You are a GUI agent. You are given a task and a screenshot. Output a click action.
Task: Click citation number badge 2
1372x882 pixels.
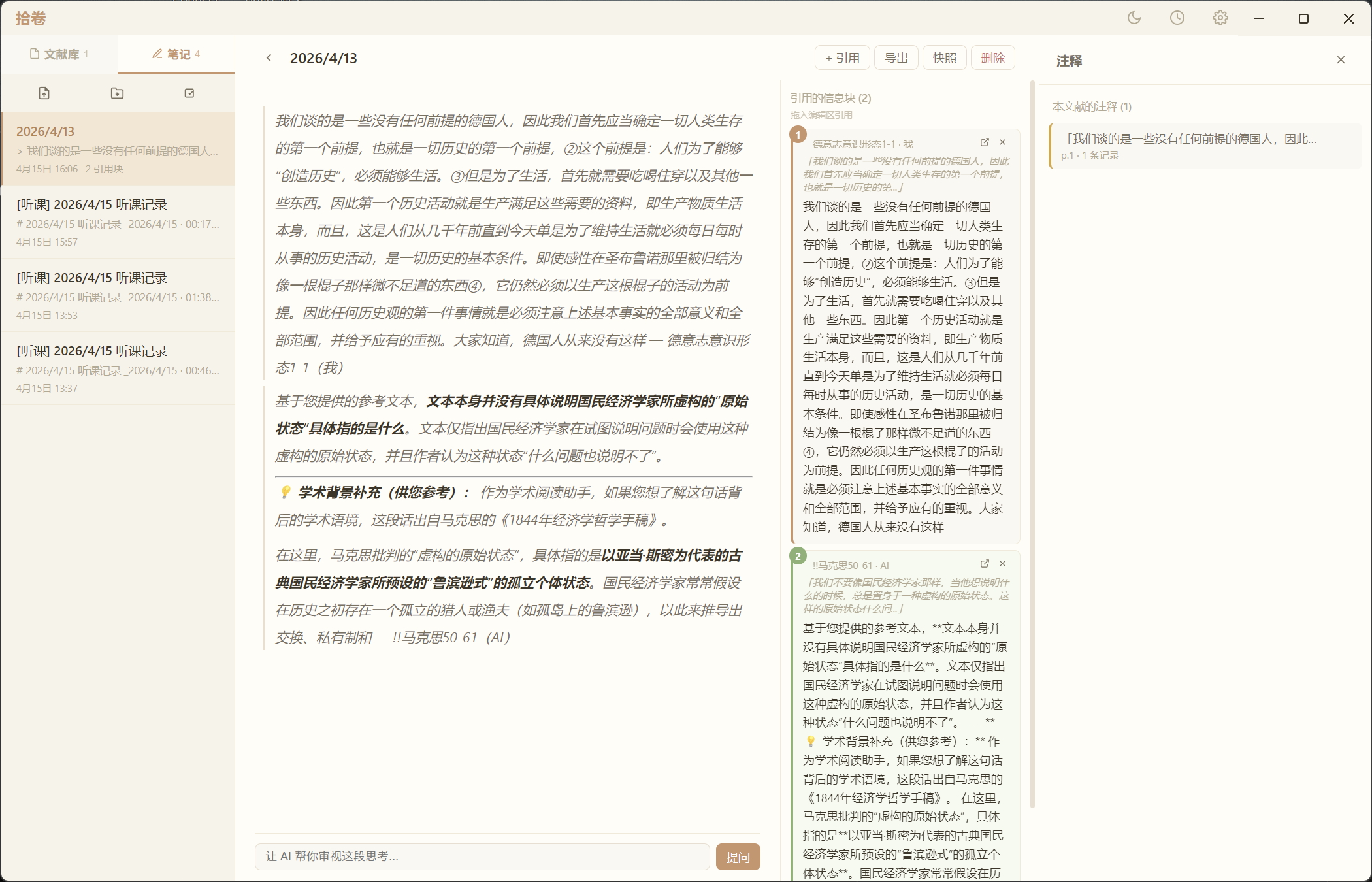point(798,557)
